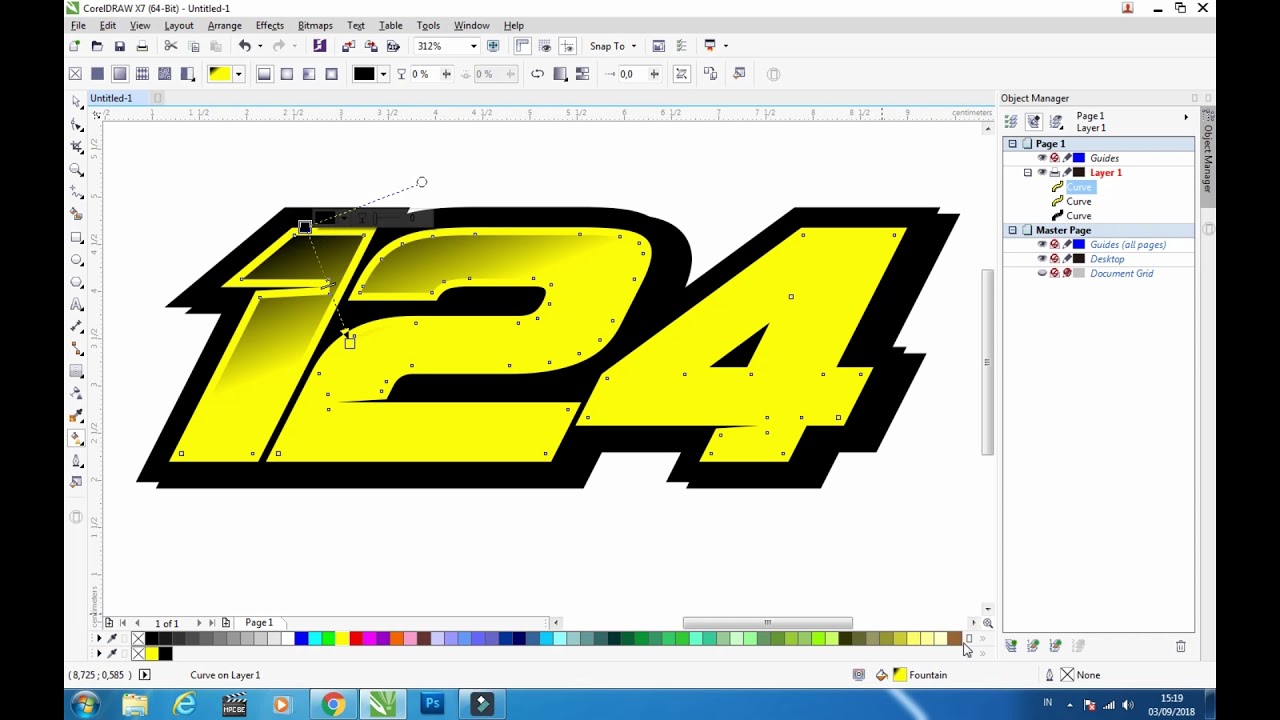1280x720 pixels.
Task: Click the horizontal scrollbar thumb
Action: tap(768, 622)
